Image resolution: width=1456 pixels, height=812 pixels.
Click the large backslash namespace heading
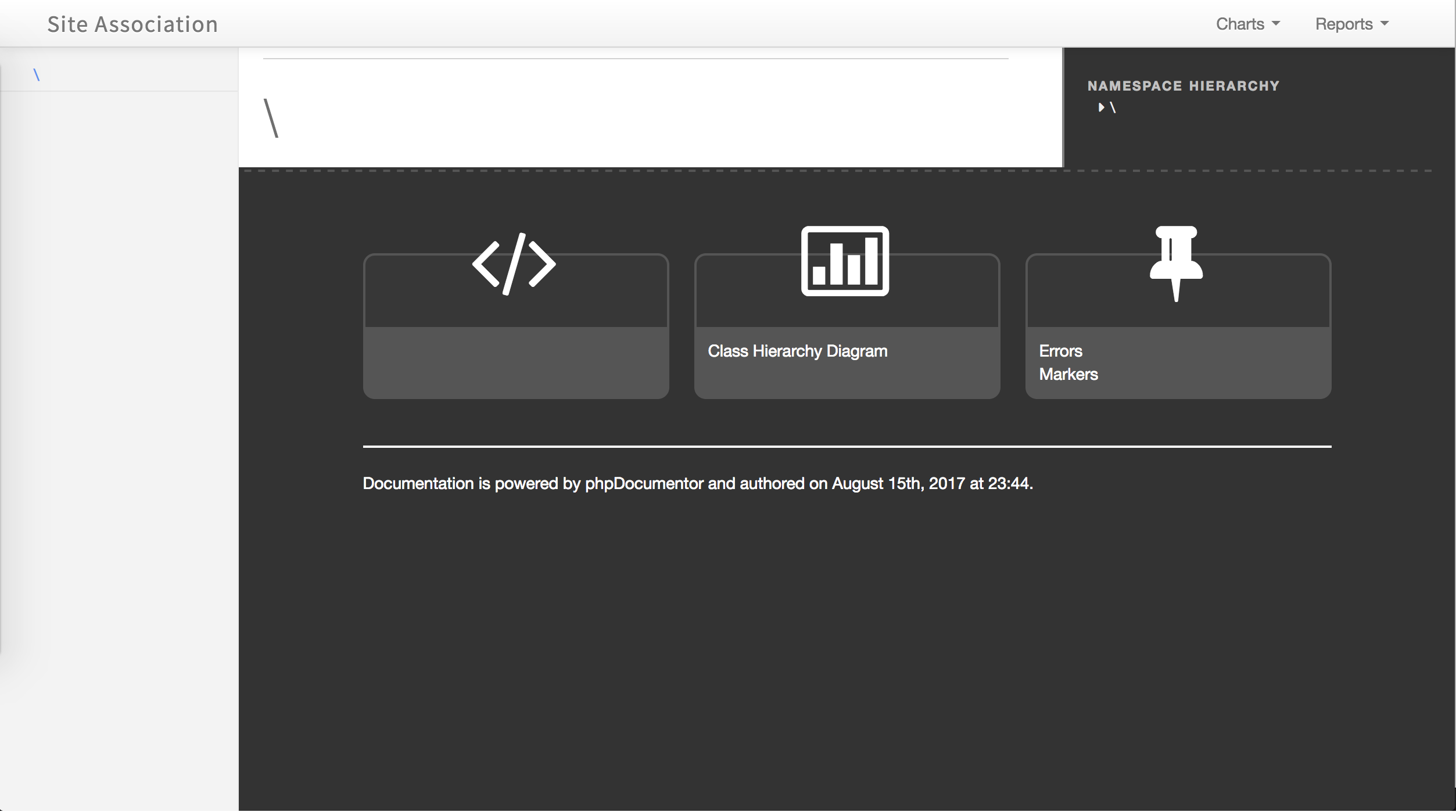(x=271, y=118)
